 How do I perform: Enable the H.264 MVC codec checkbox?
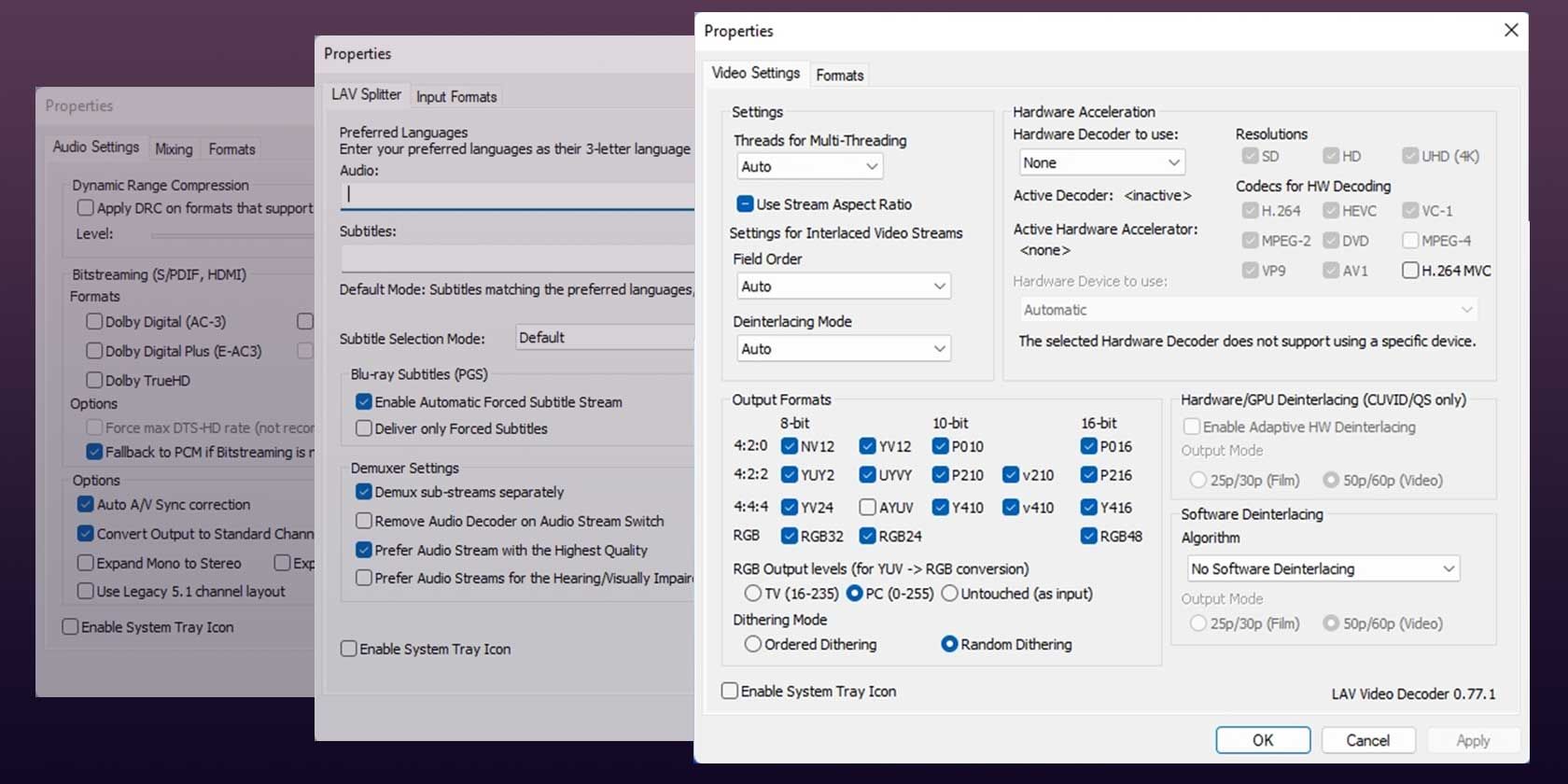click(1410, 271)
